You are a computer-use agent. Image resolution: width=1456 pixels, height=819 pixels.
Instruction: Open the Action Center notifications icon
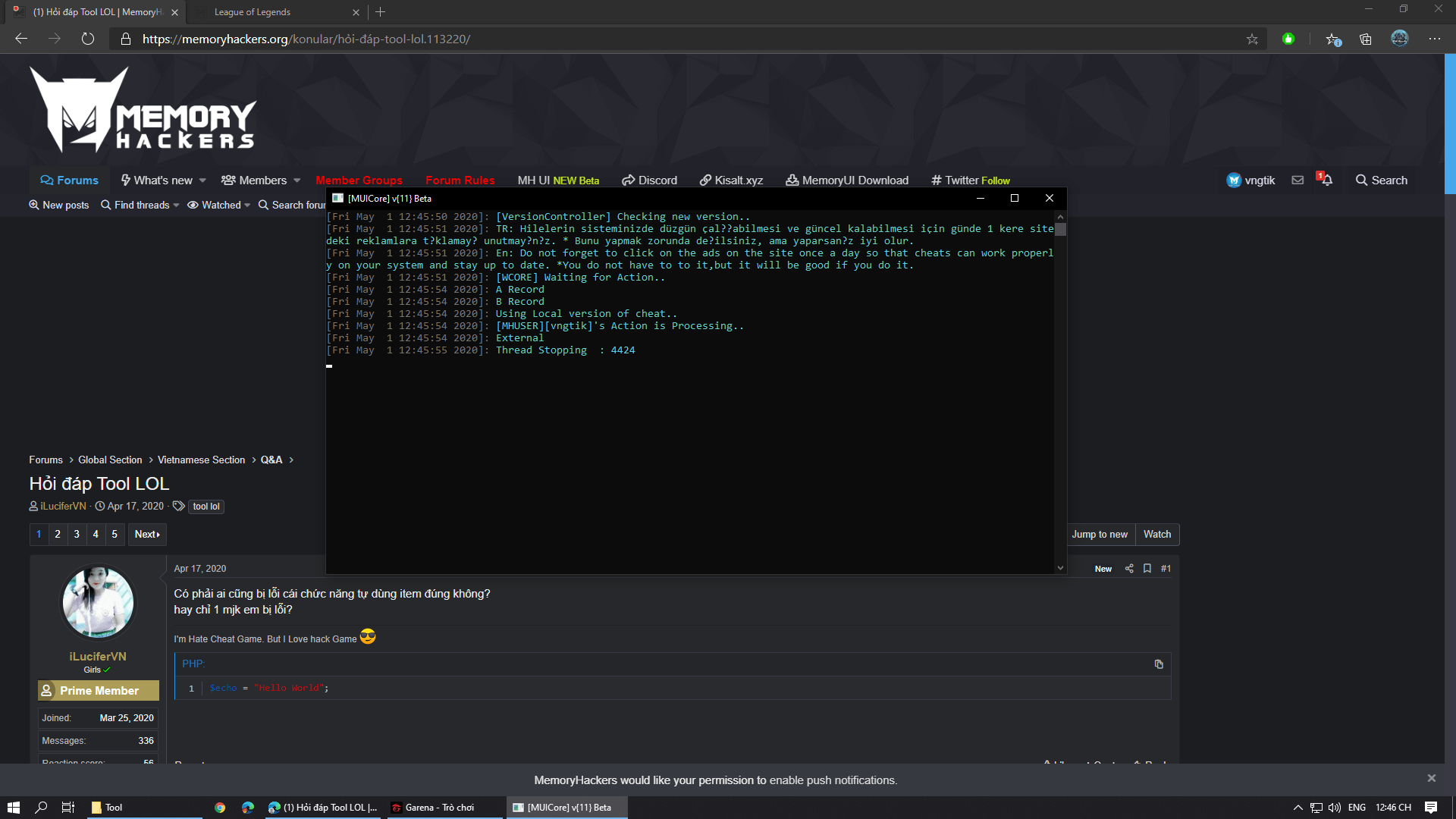(x=1431, y=808)
